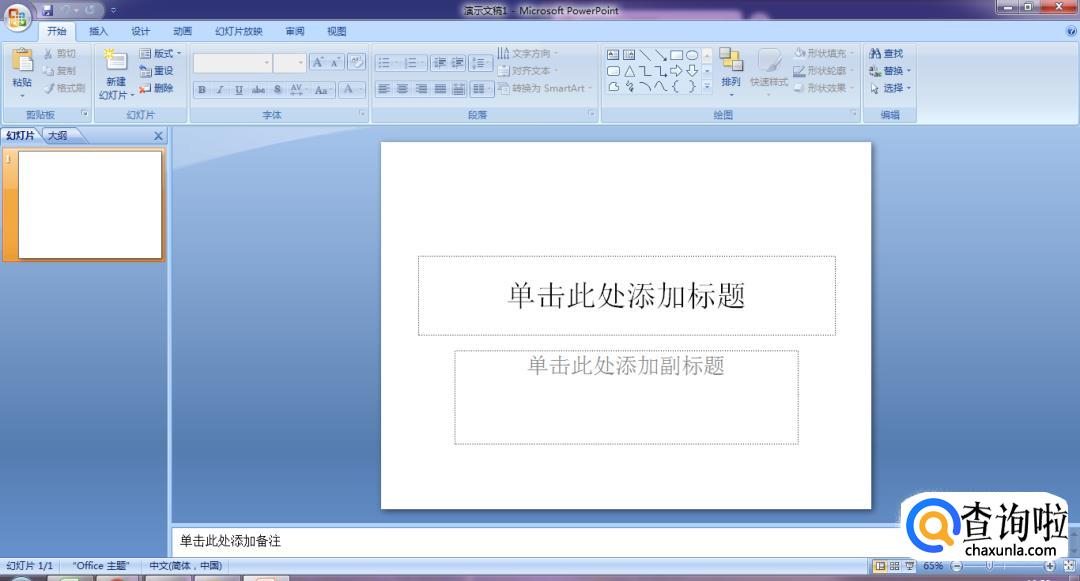The width and height of the screenshot is (1080, 581).
Task: Justify text in paragraph group
Action: (439, 89)
